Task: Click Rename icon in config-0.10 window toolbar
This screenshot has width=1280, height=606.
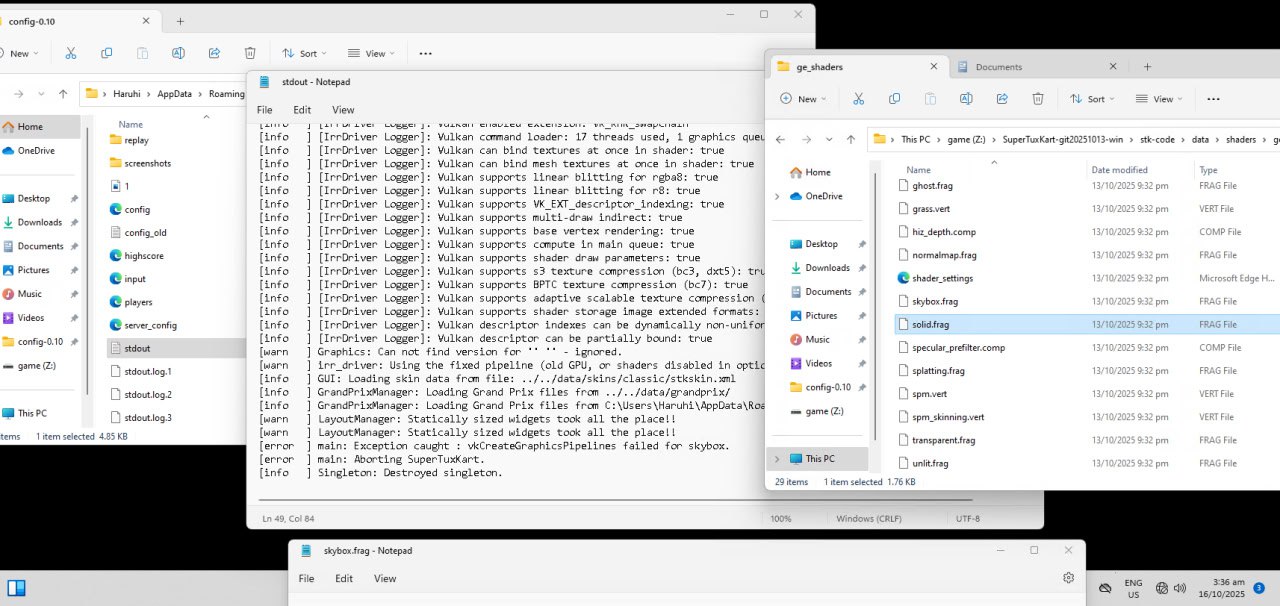Action: [178, 53]
